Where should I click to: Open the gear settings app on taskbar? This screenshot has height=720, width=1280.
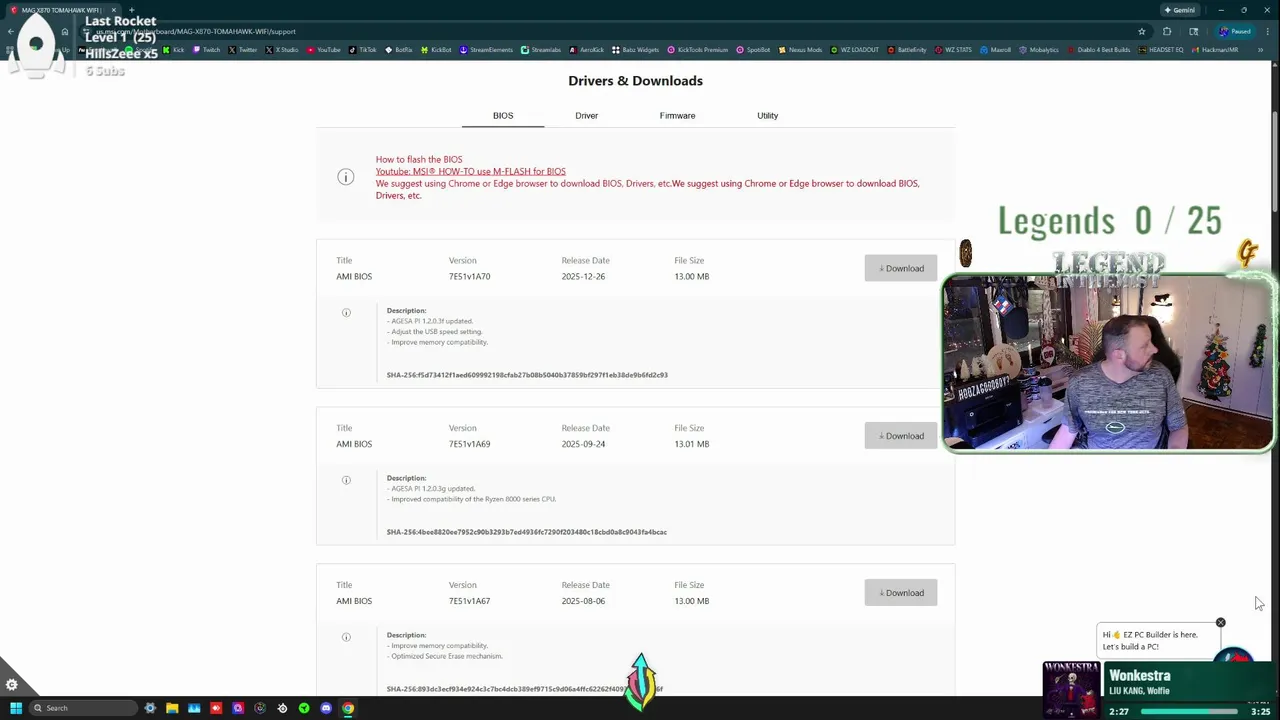pyautogui.click(x=150, y=708)
